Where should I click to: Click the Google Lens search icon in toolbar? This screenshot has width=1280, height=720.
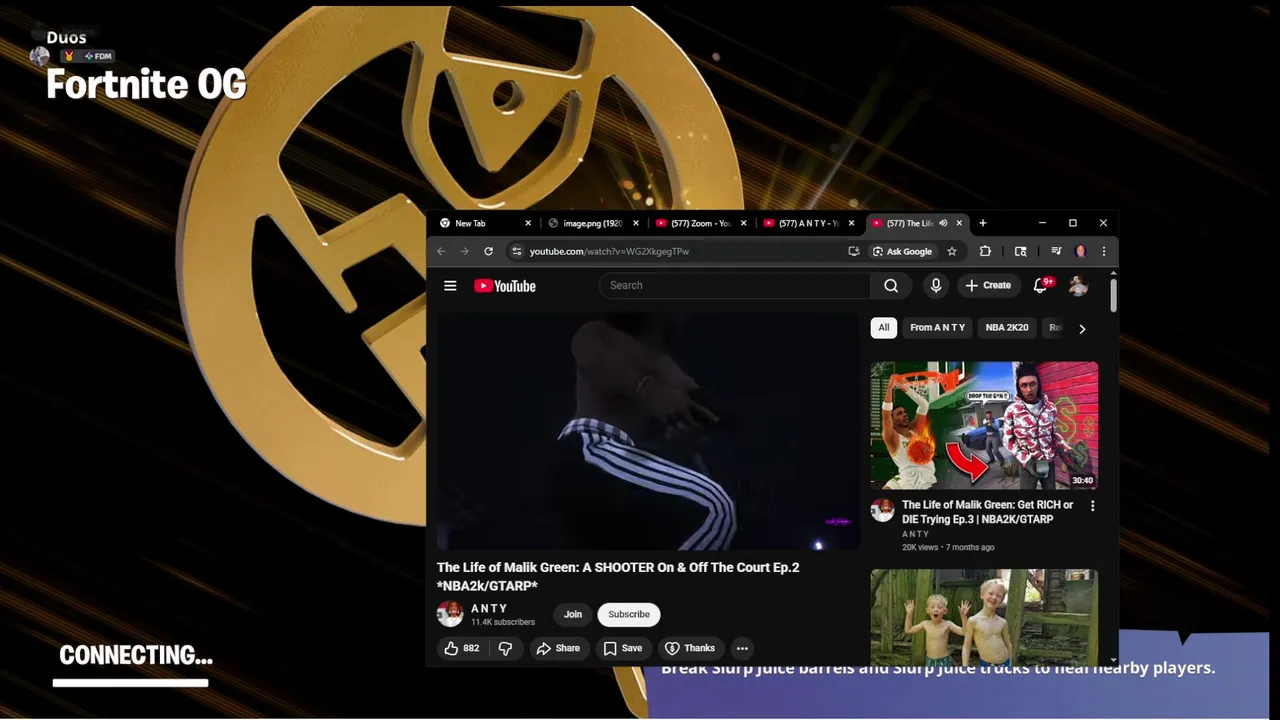click(1020, 251)
